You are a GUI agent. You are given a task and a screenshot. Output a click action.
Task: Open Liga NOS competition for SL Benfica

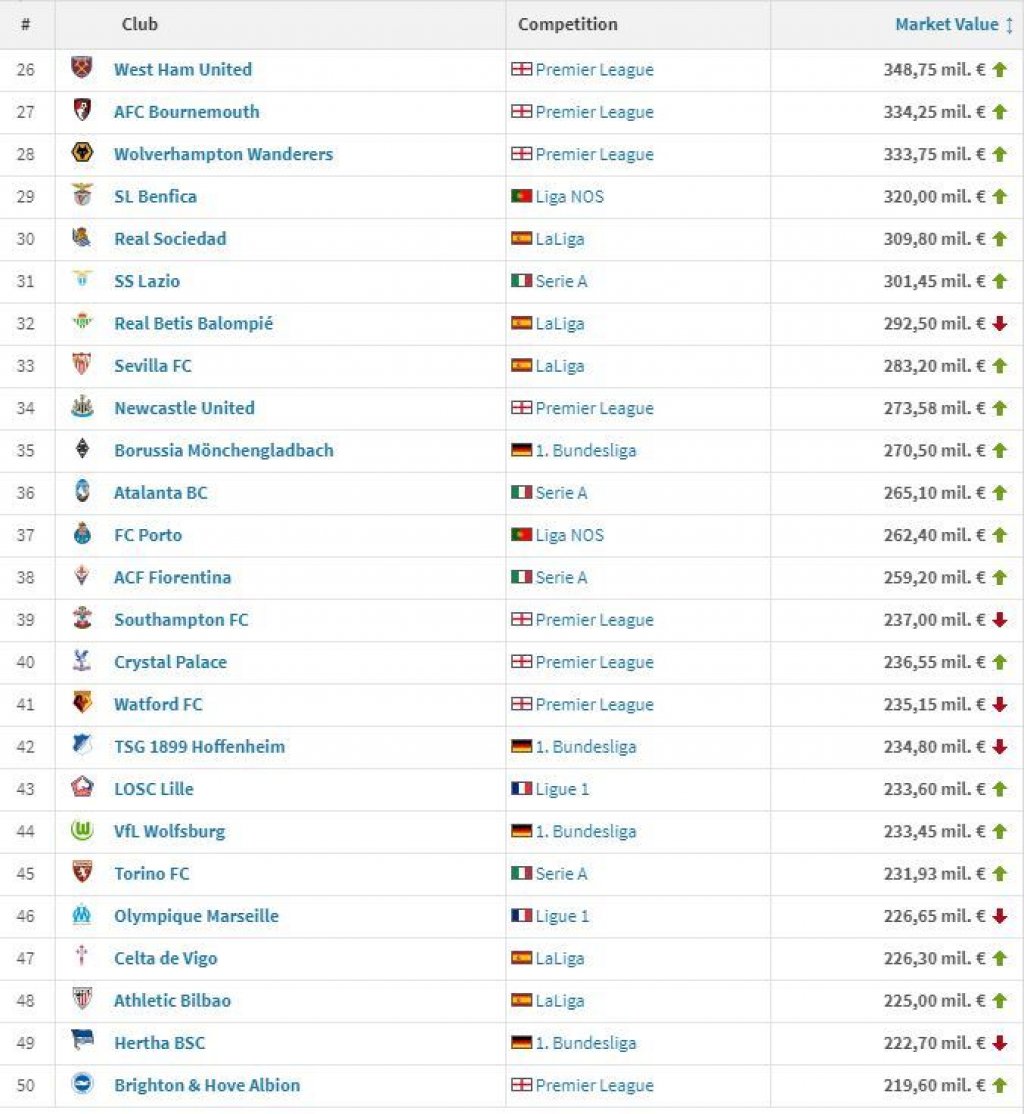(569, 197)
